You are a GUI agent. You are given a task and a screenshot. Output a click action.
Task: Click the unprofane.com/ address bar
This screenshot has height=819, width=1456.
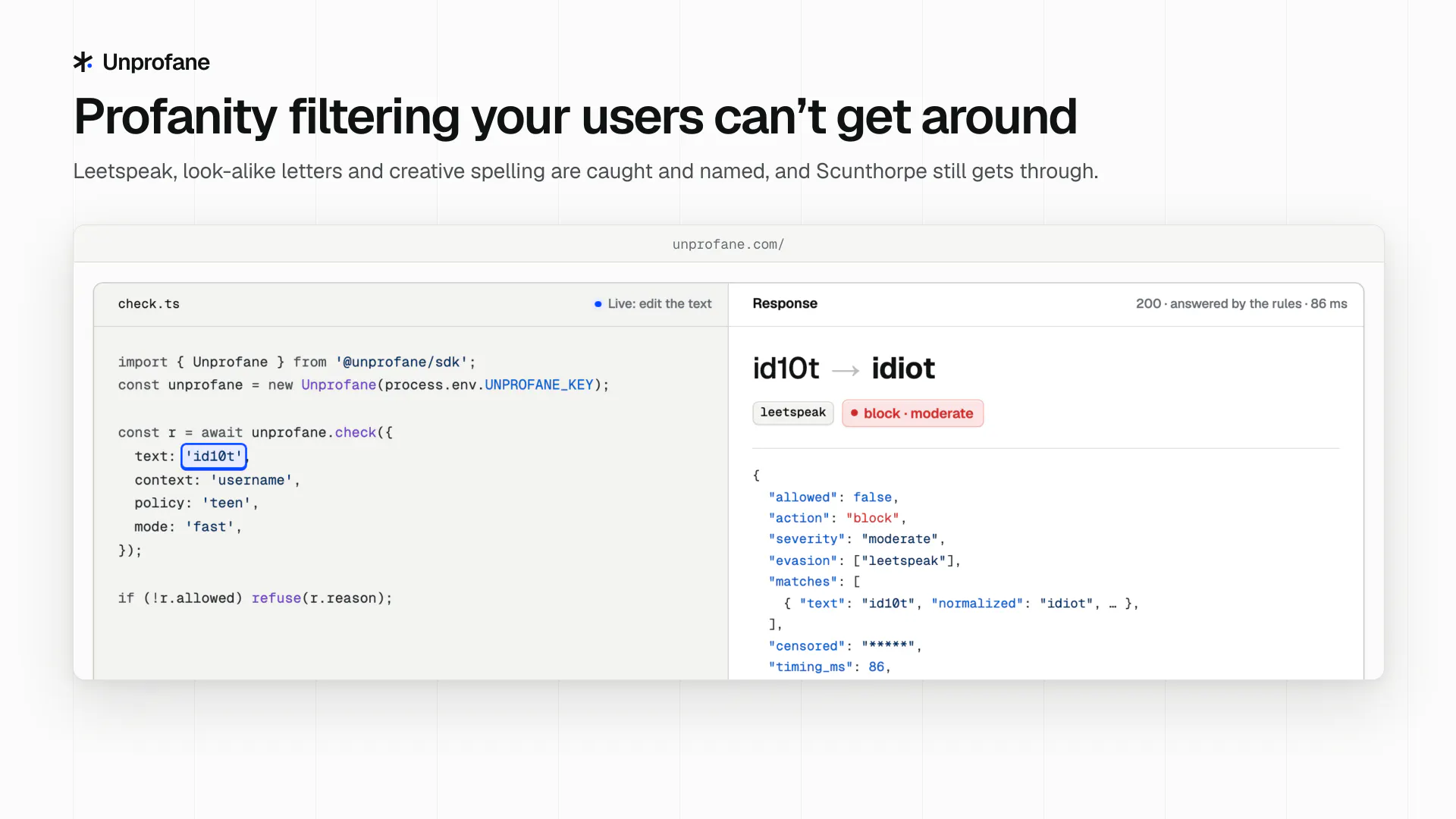click(728, 244)
